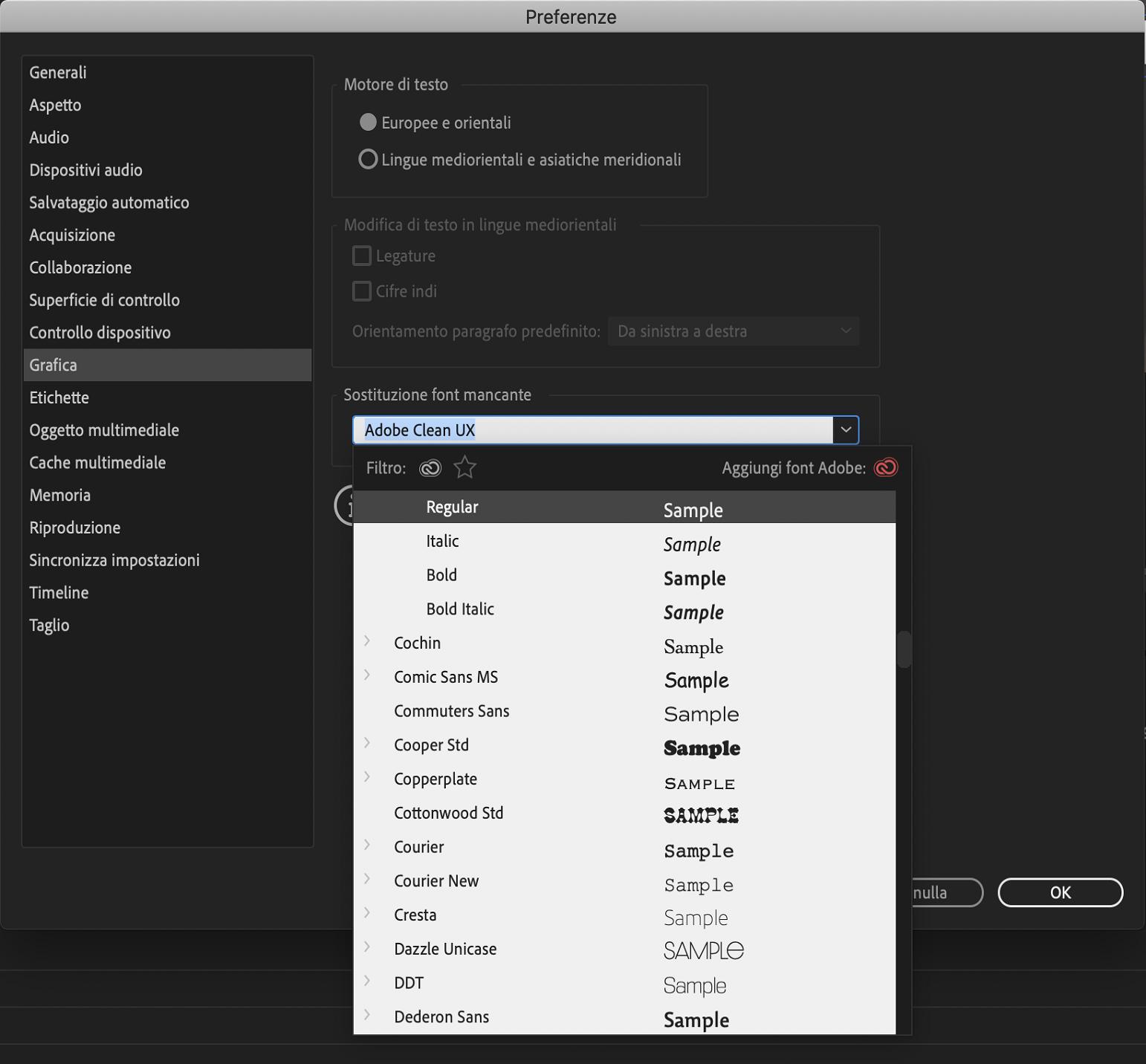
Task: Select Europee e orientali radio button
Action: point(368,122)
